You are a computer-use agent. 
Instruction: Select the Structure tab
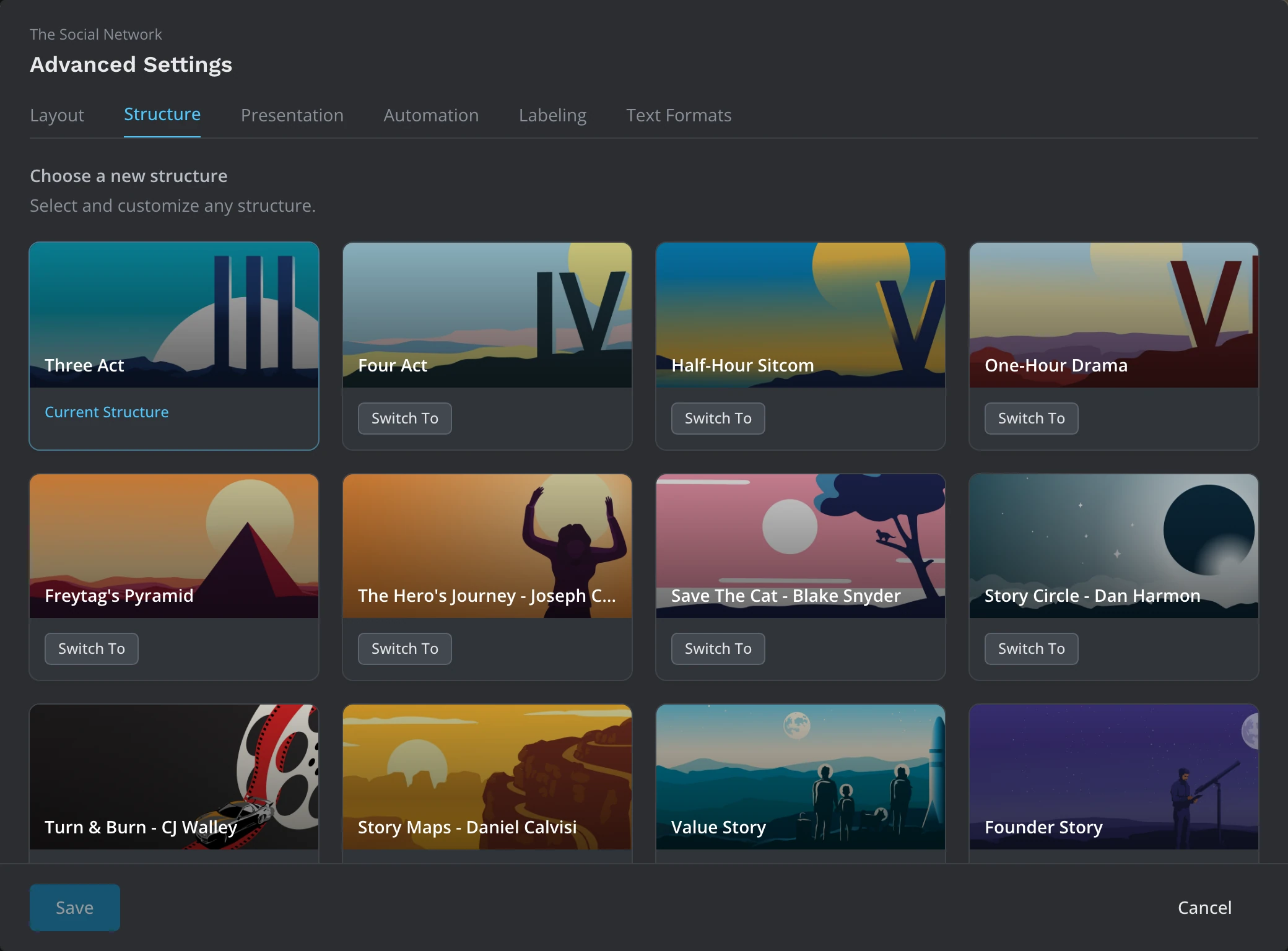162,115
